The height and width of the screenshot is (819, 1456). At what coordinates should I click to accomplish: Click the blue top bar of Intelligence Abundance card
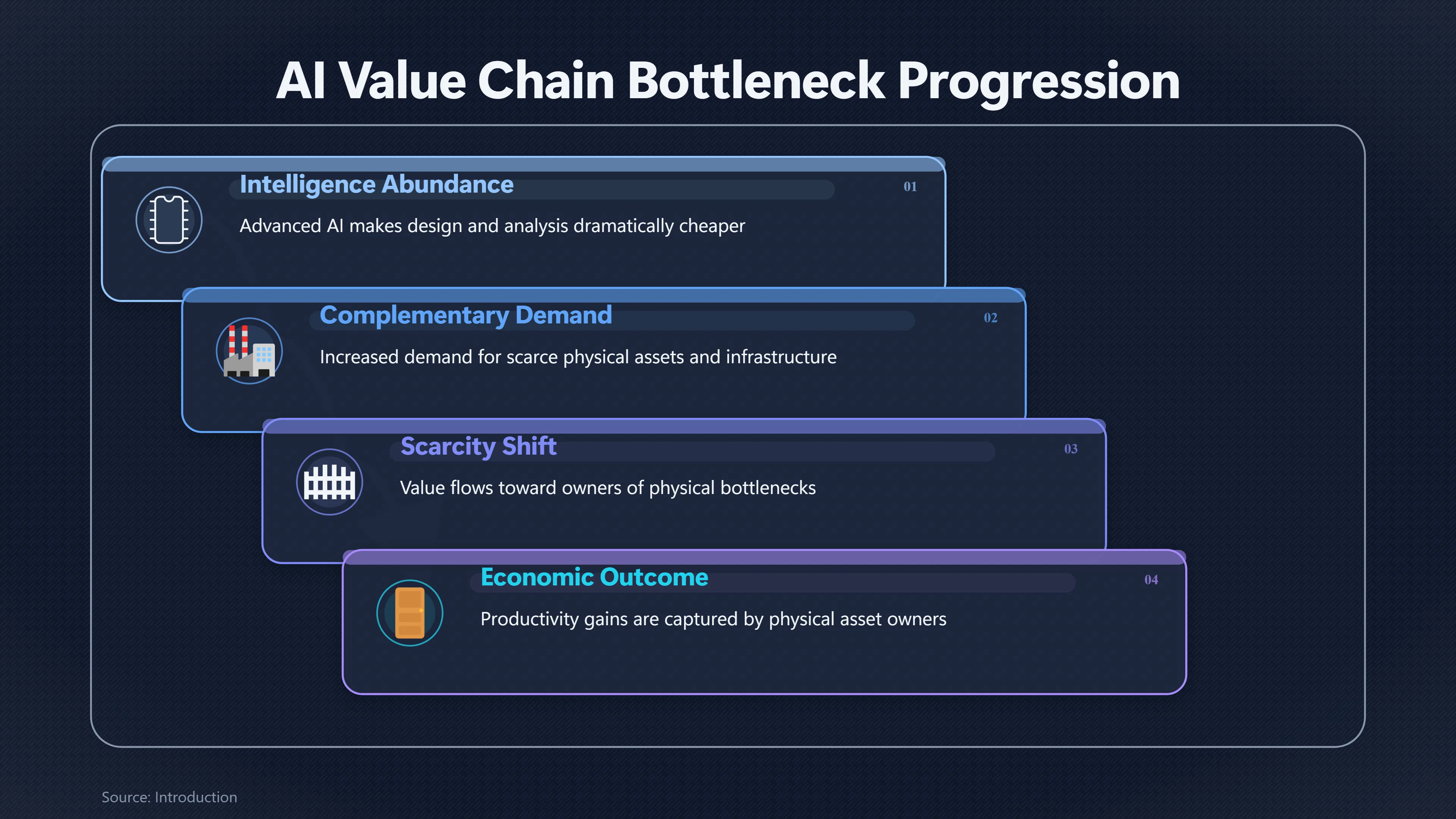(523, 164)
